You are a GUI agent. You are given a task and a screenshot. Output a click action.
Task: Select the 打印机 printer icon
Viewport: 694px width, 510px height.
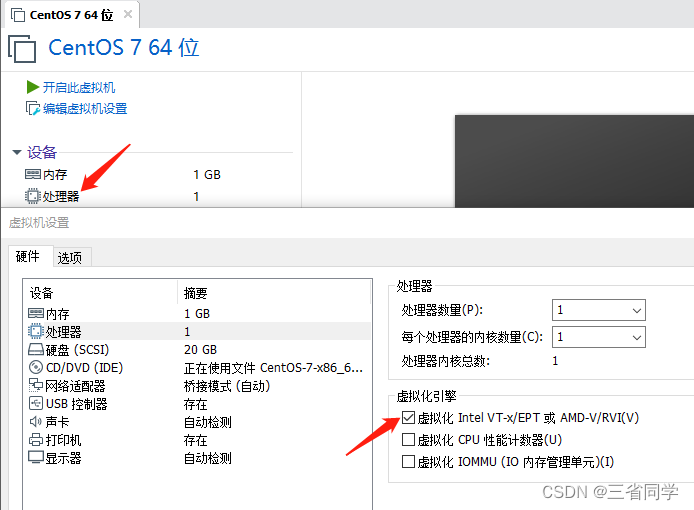tap(36, 440)
